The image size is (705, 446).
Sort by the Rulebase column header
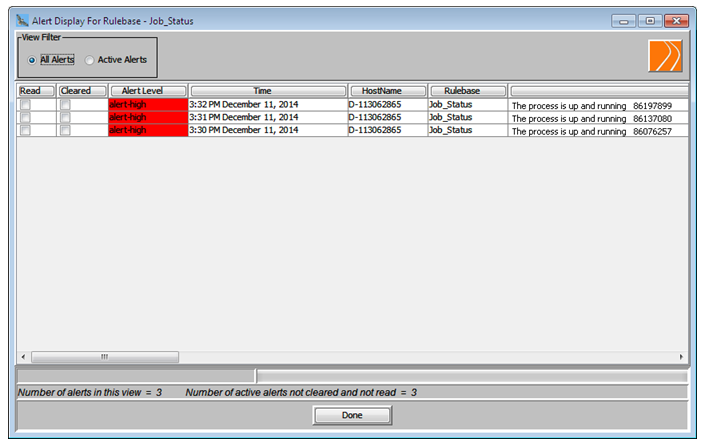coord(468,91)
